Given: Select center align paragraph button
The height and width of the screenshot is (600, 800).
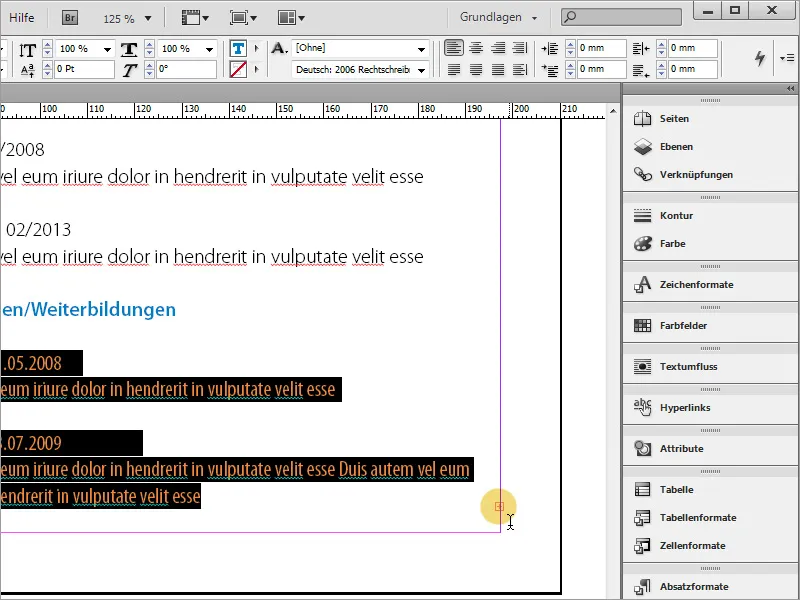Looking at the screenshot, I should (x=476, y=48).
